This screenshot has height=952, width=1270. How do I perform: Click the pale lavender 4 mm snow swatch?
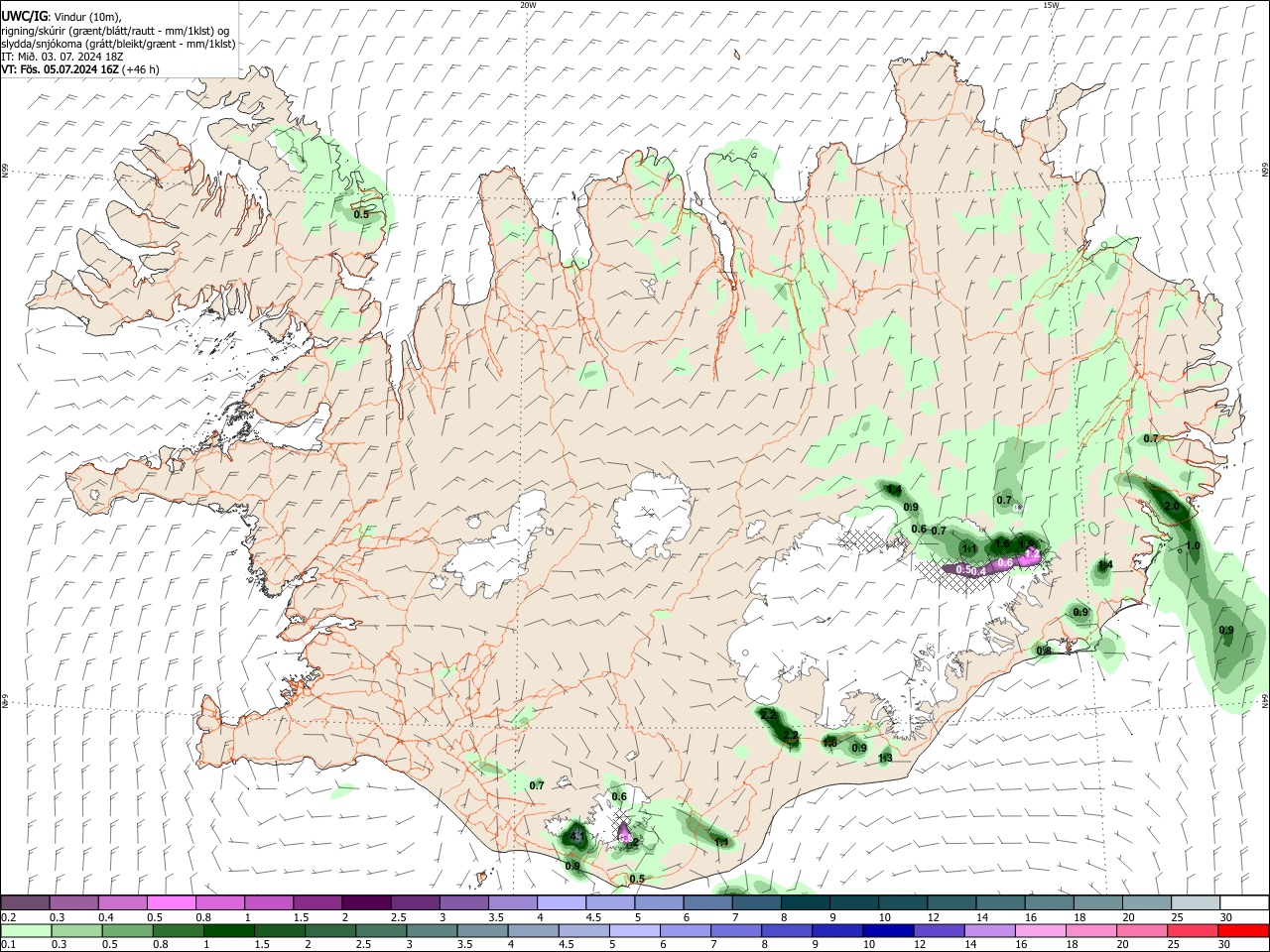coord(561,903)
